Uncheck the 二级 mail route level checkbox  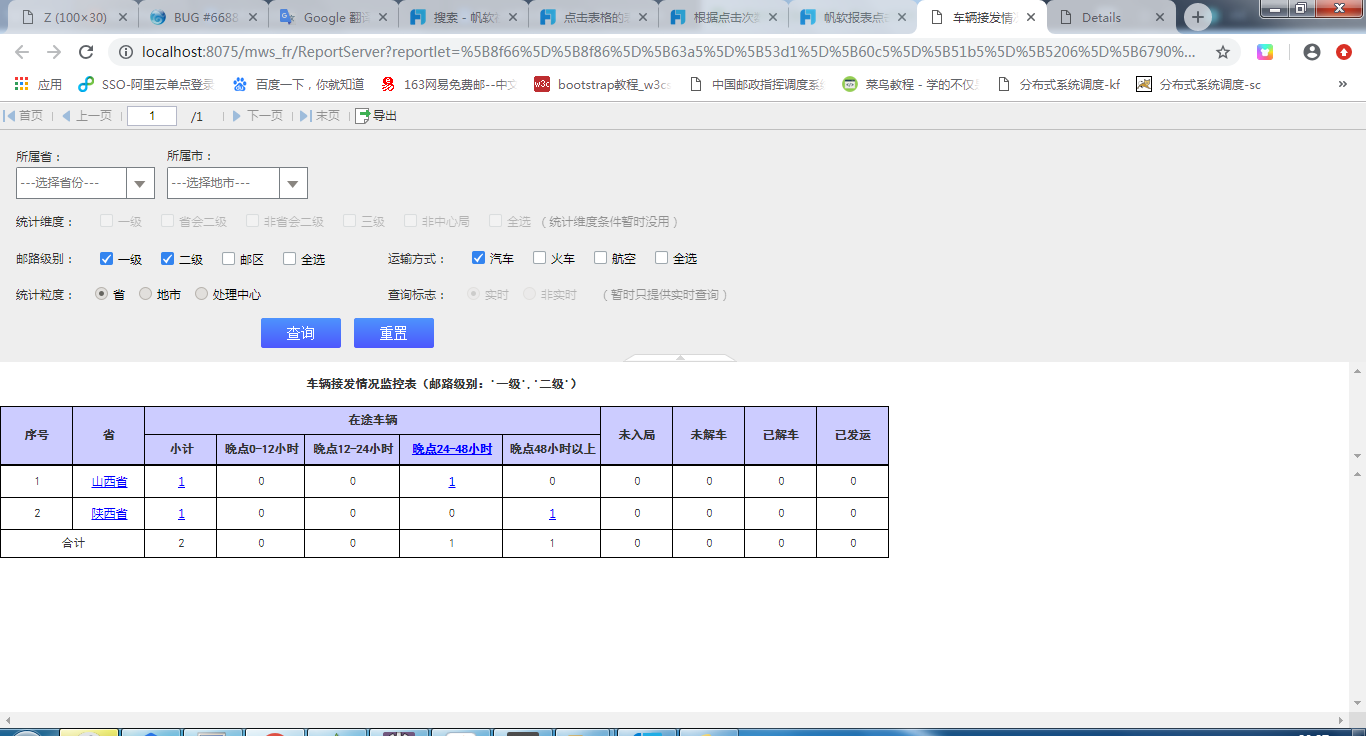168,259
